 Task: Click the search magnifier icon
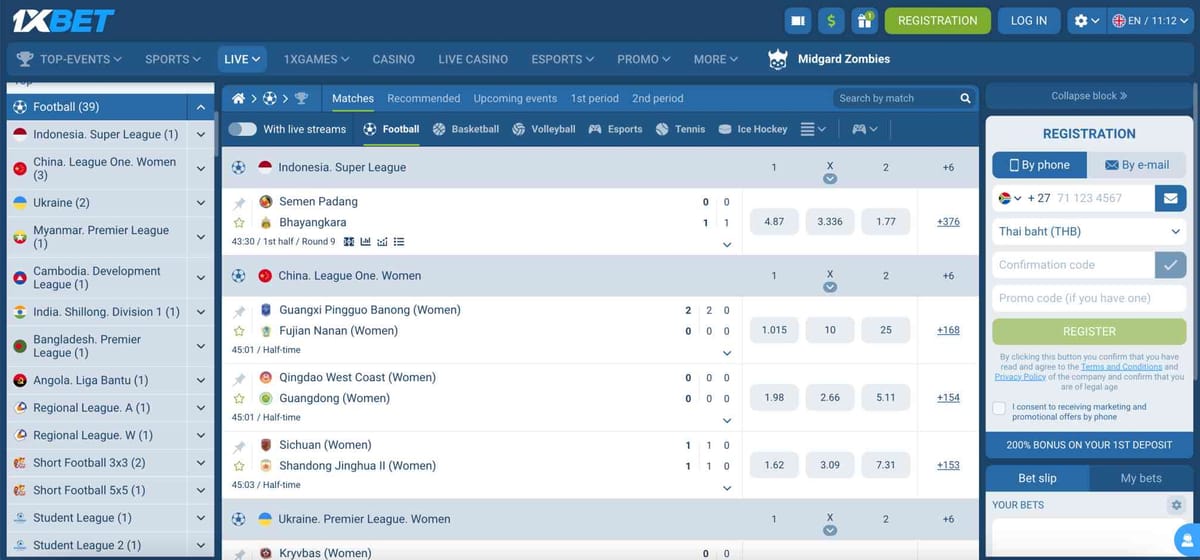[x=965, y=98]
